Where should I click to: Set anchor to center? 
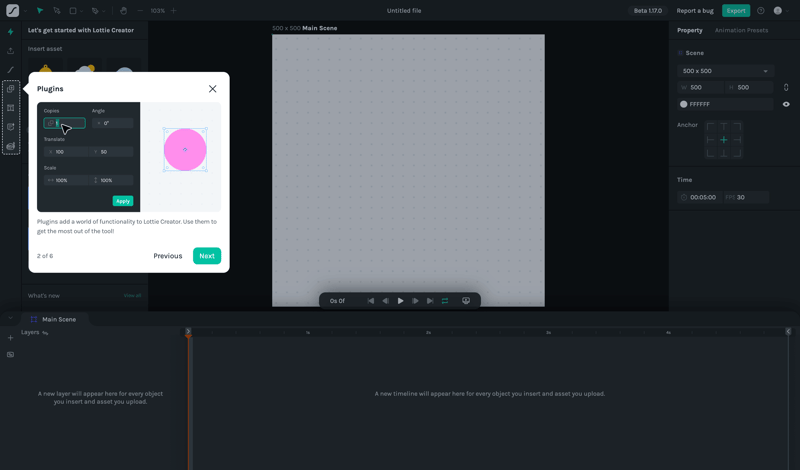[723, 140]
